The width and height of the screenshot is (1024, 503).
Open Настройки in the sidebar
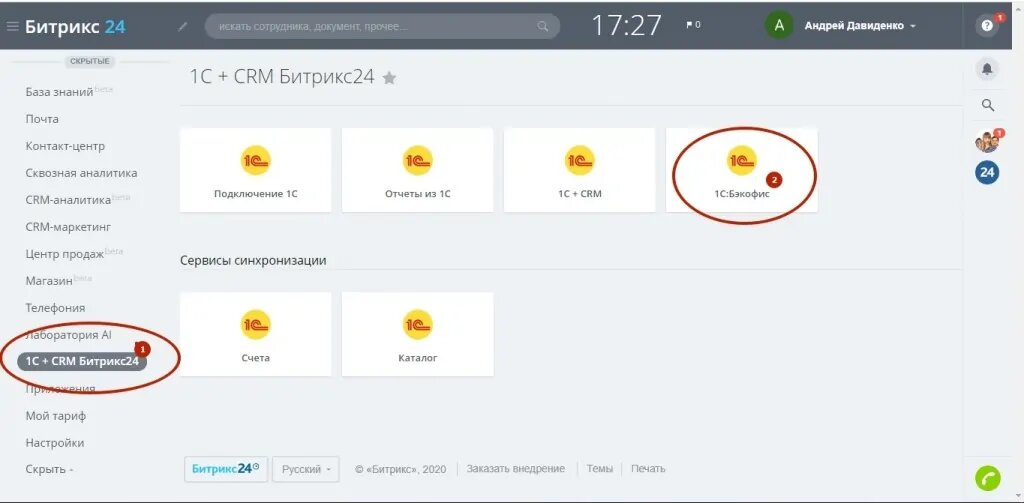pos(54,443)
